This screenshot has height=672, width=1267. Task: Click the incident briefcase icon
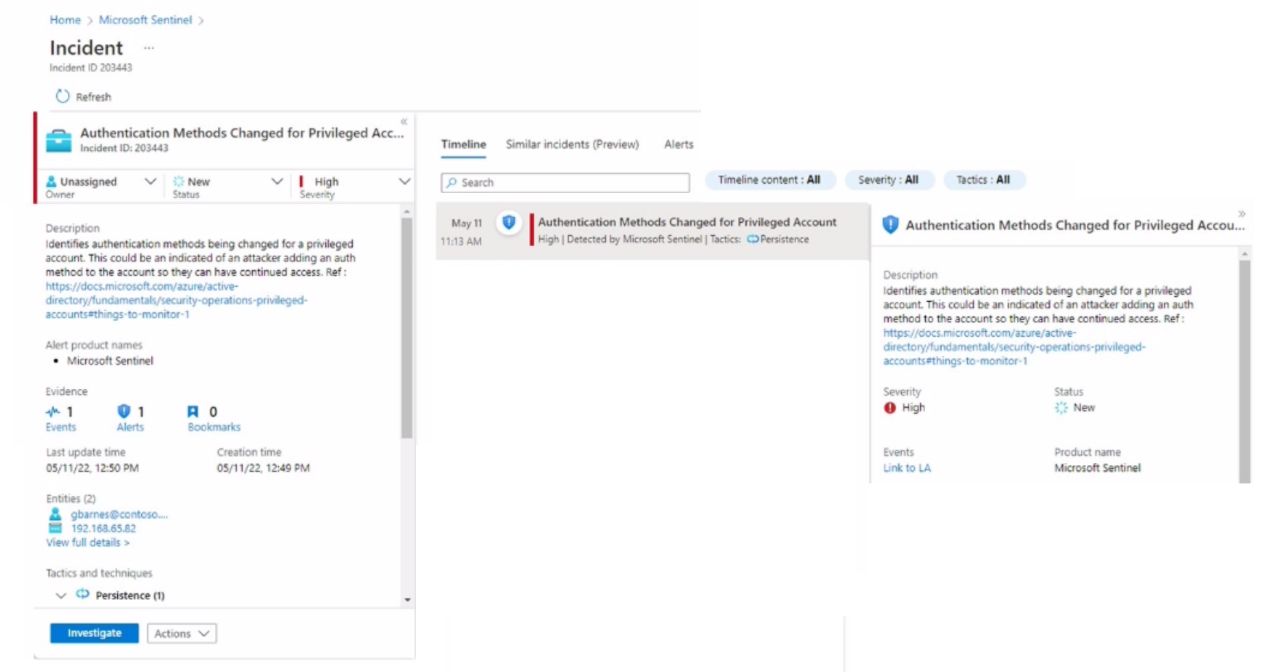[59, 139]
